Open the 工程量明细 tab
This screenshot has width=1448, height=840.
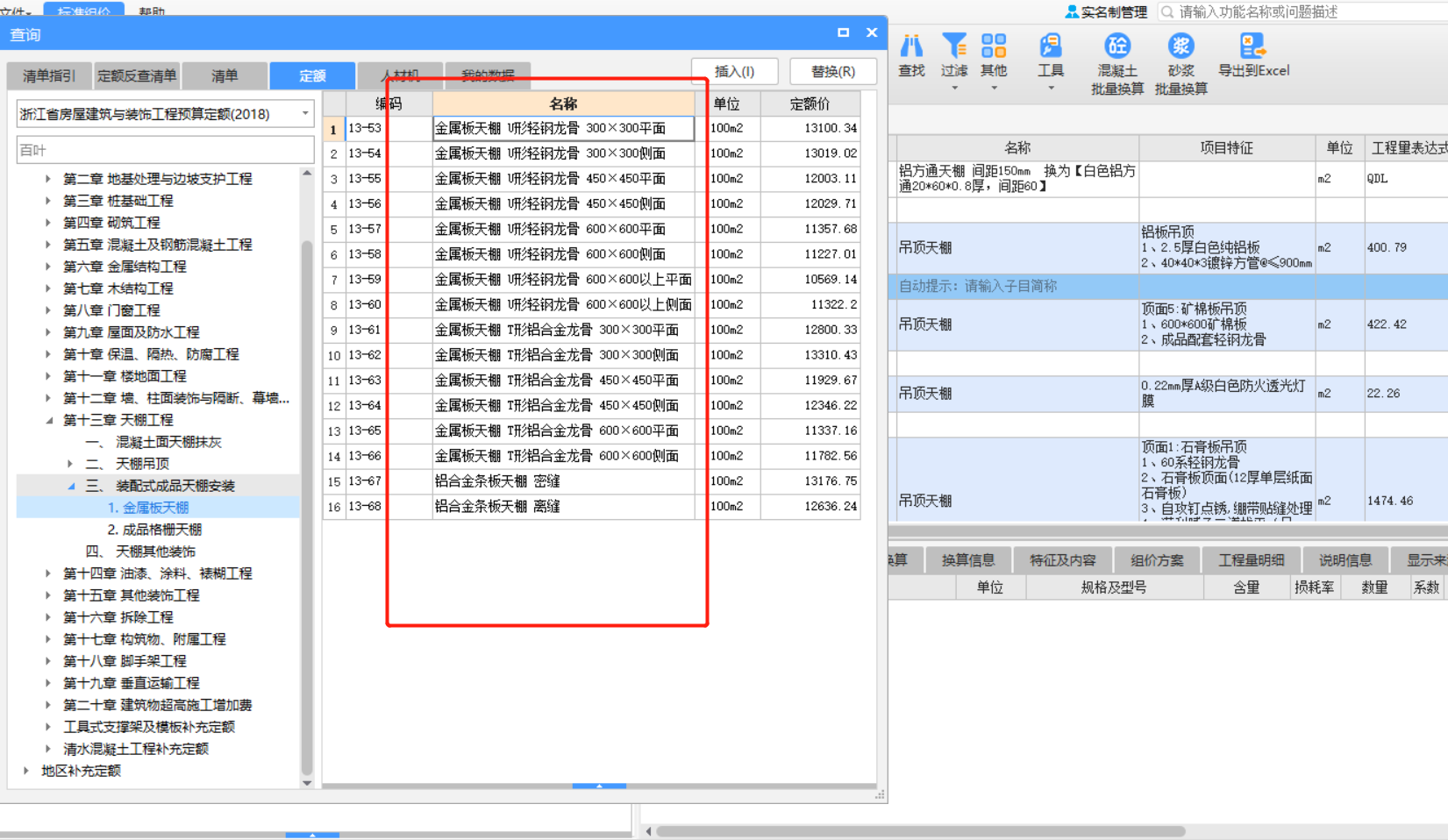1252,560
